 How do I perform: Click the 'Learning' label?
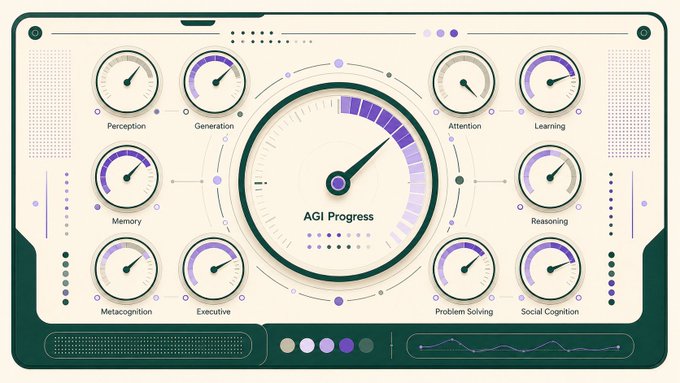[549, 126]
